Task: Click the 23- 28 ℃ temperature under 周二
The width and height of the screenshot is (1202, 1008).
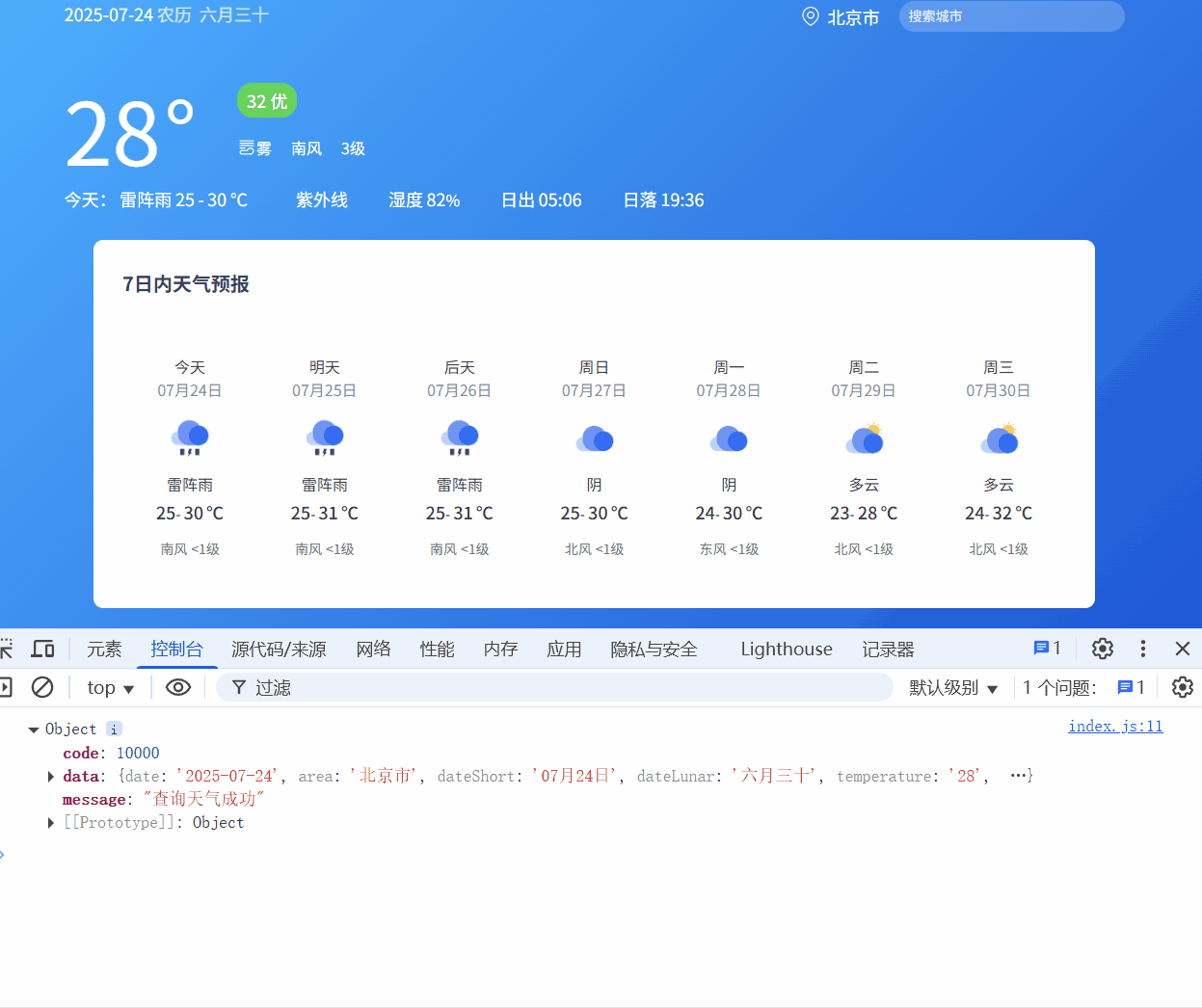Action: click(864, 514)
